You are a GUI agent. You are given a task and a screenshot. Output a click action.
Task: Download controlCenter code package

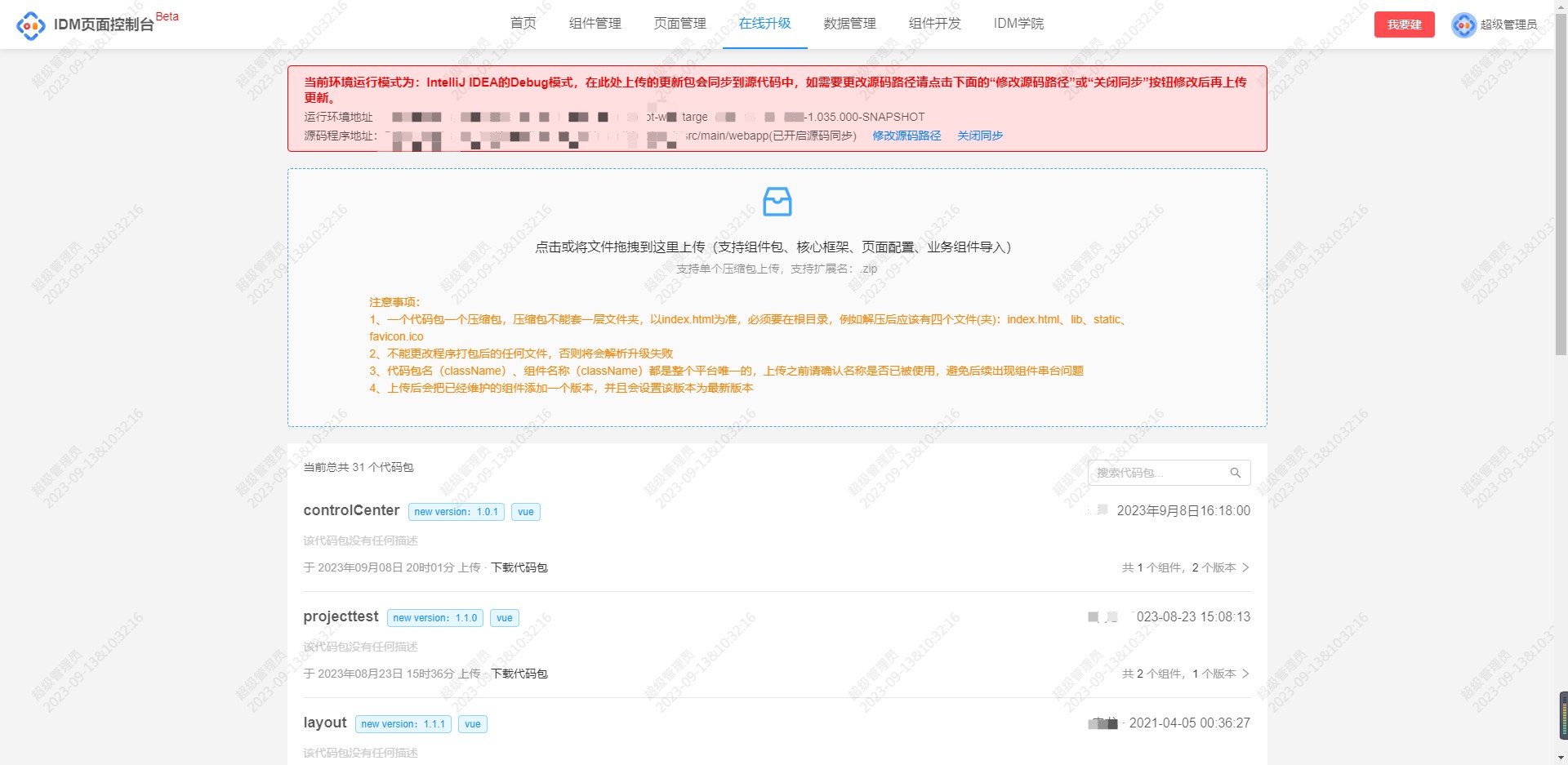pyautogui.click(x=519, y=567)
